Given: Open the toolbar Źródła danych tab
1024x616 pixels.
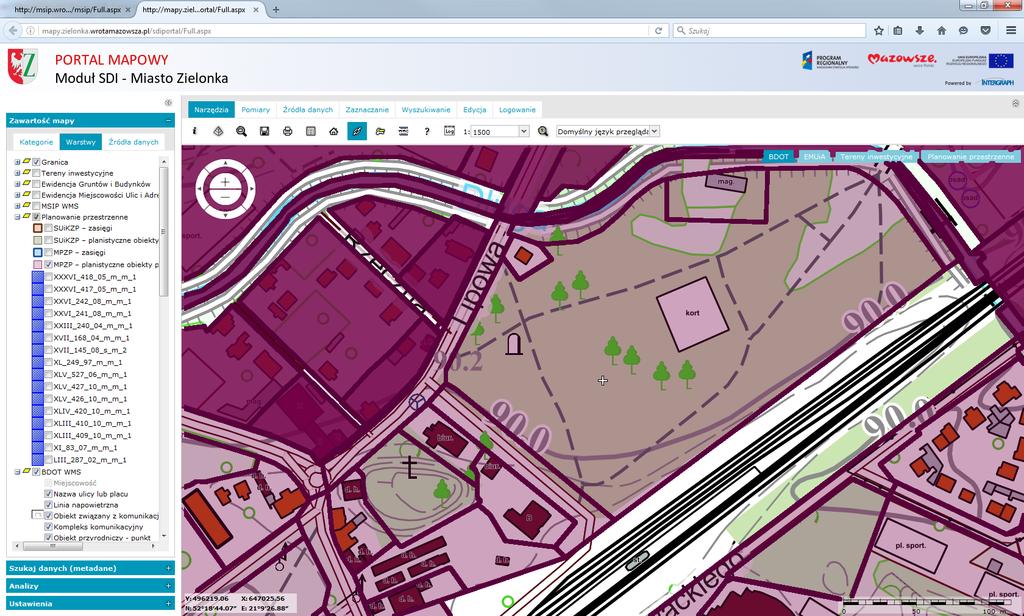Looking at the screenshot, I should point(308,110).
